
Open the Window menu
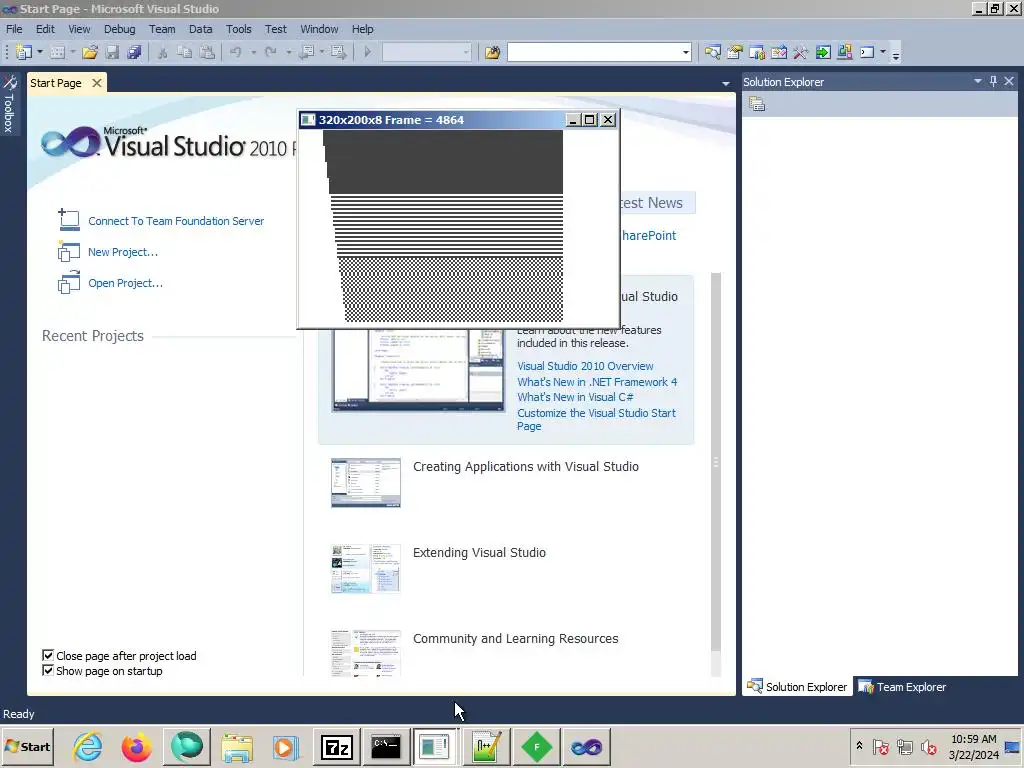pos(319,29)
